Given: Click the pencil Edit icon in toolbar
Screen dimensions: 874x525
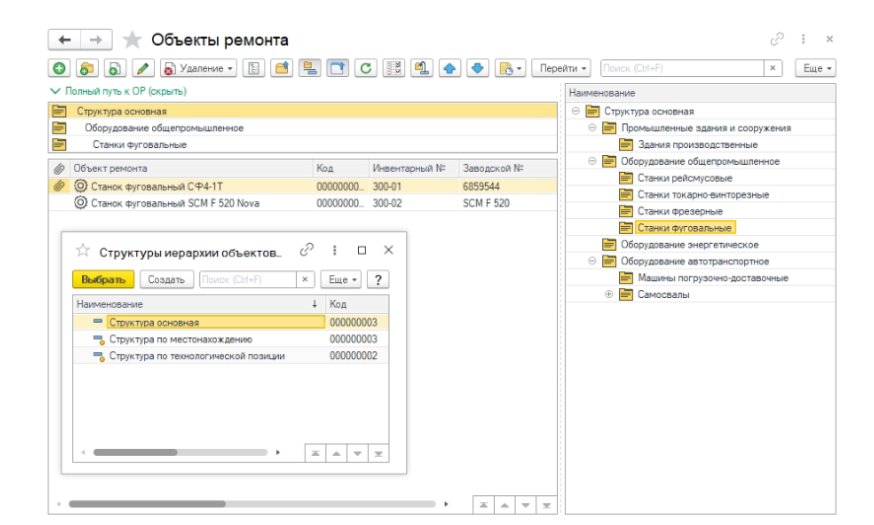Looking at the screenshot, I should [142, 68].
